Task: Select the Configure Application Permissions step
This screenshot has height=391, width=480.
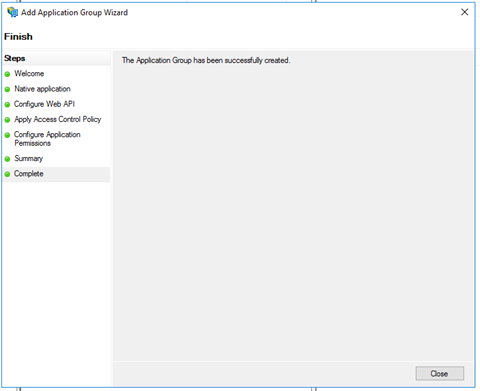Action: pos(47,139)
